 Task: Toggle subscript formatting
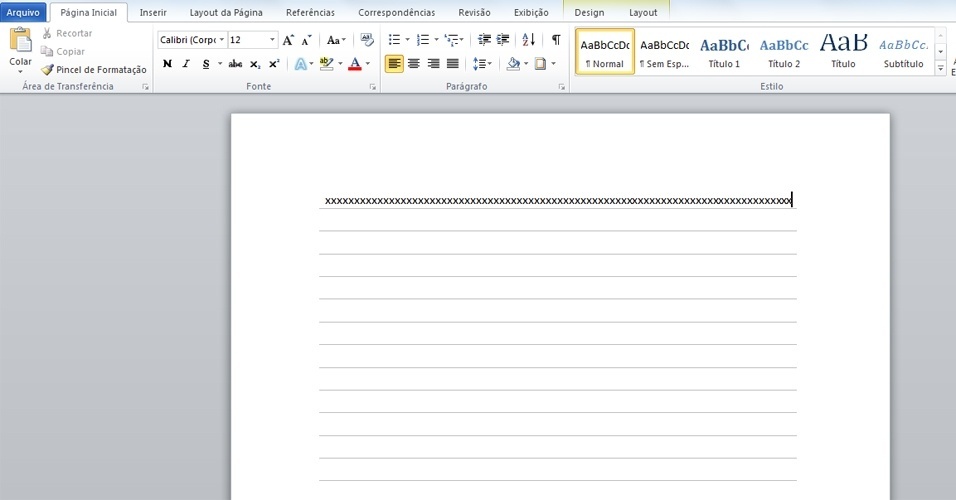255,63
